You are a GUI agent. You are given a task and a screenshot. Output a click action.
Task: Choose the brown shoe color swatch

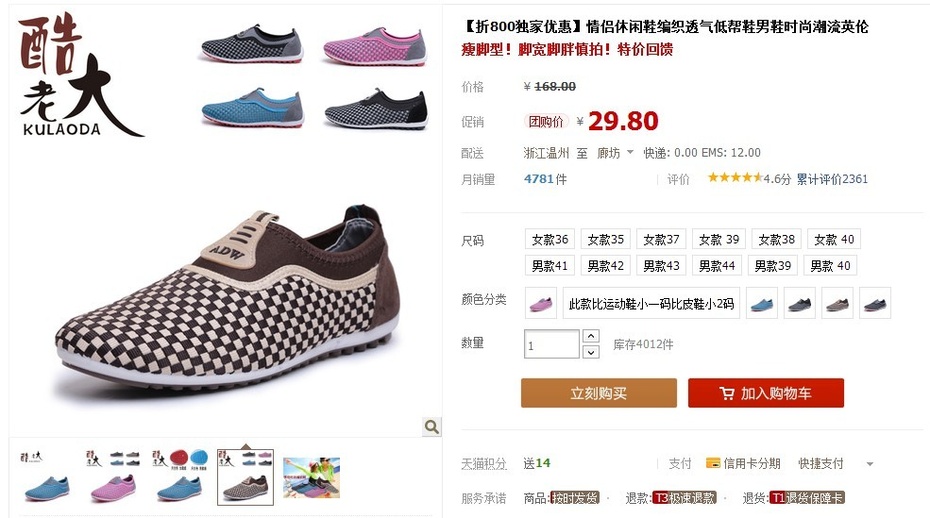coord(837,303)
